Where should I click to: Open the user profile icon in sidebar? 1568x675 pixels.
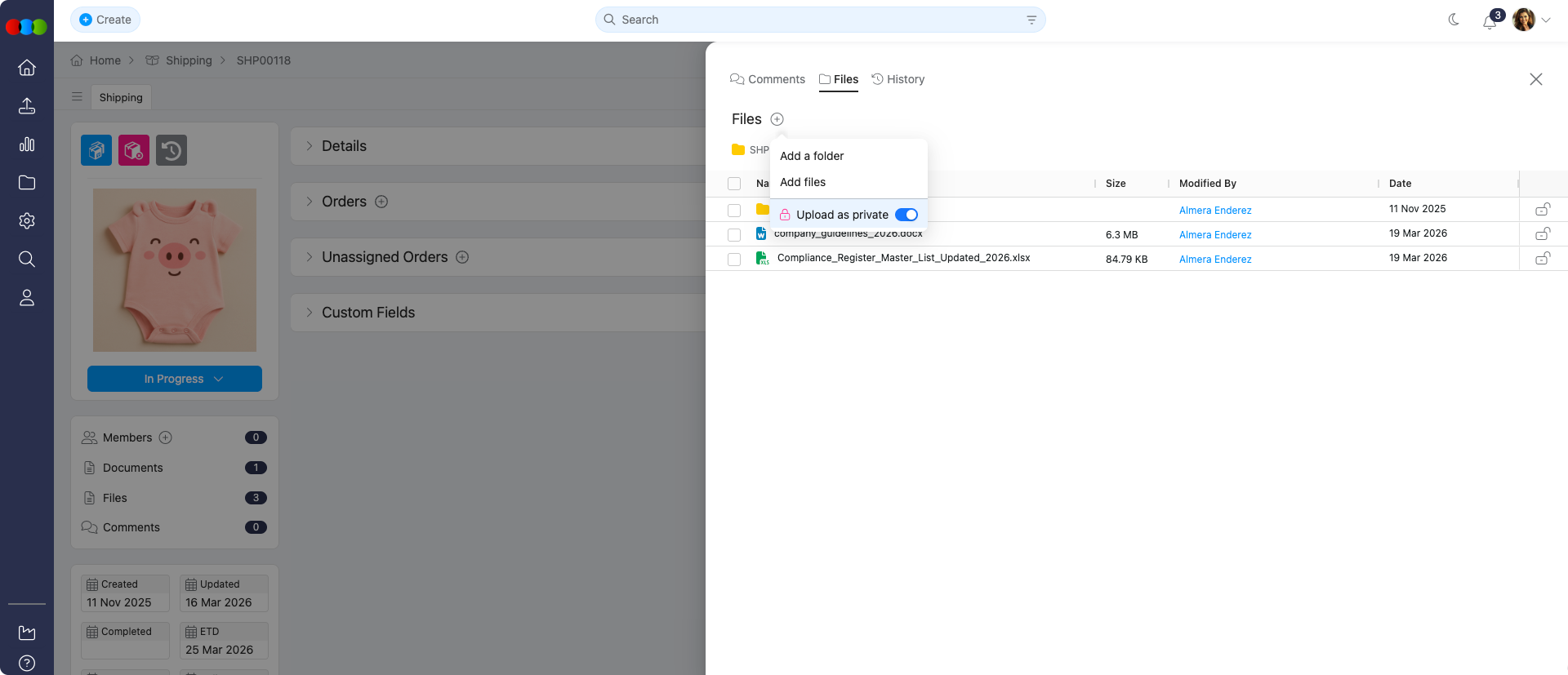coord(27,298)
